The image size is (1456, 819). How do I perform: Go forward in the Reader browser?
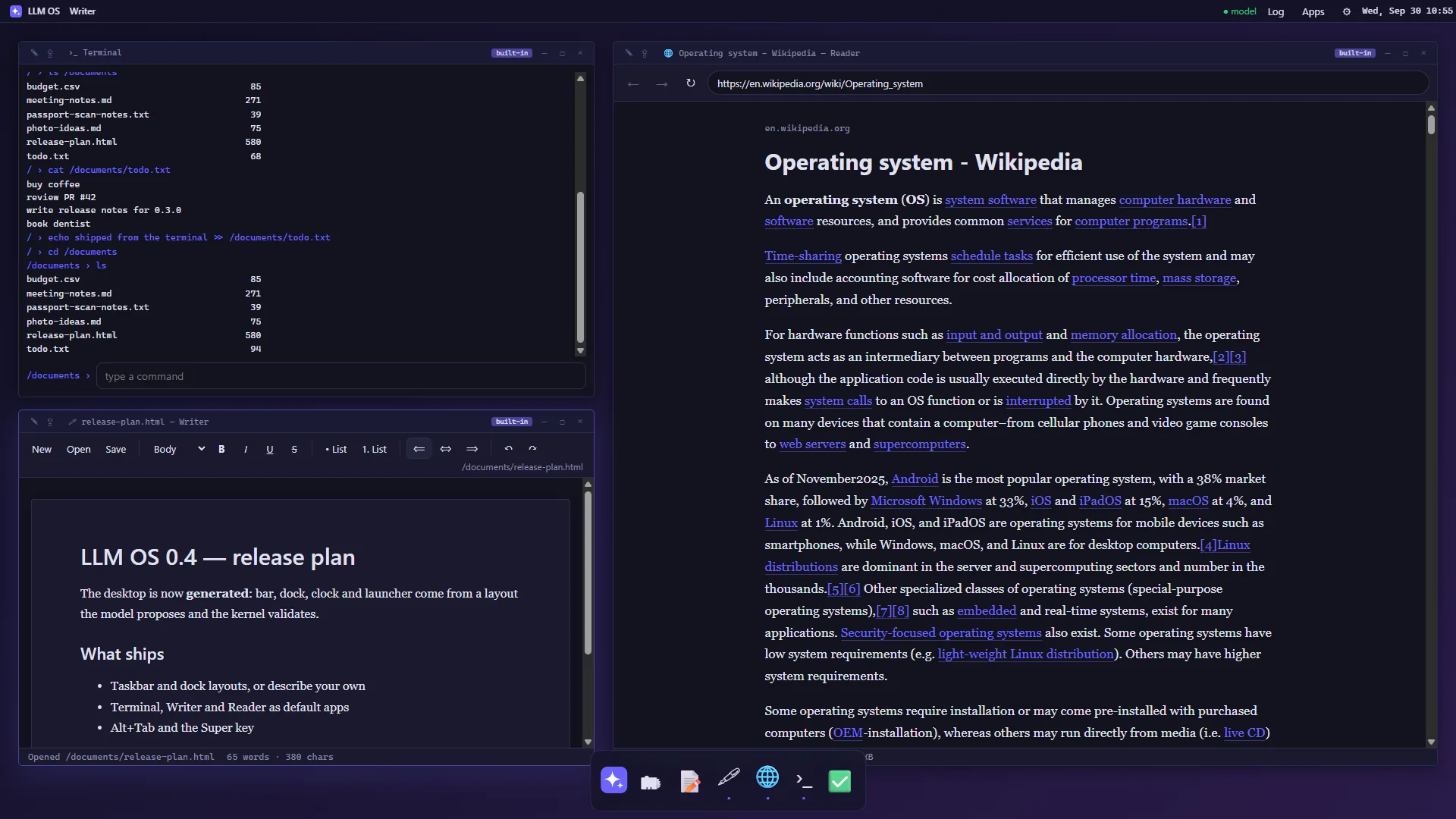coord(662,84)
